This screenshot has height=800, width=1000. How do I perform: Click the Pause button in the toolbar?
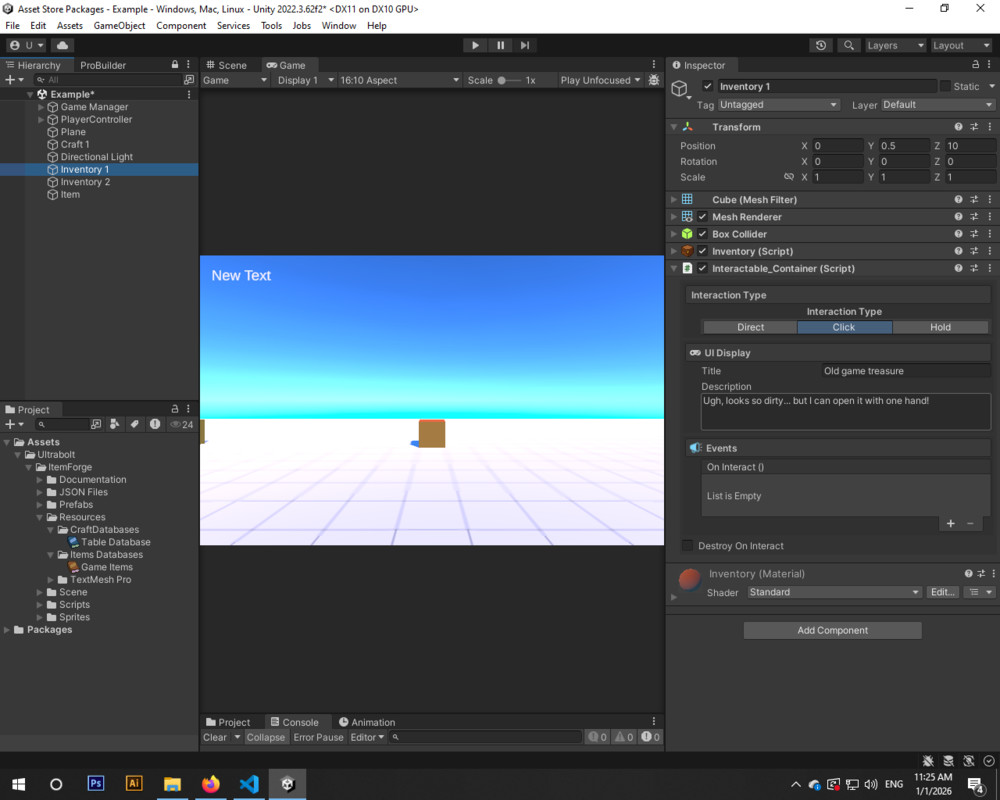(500, 45)
